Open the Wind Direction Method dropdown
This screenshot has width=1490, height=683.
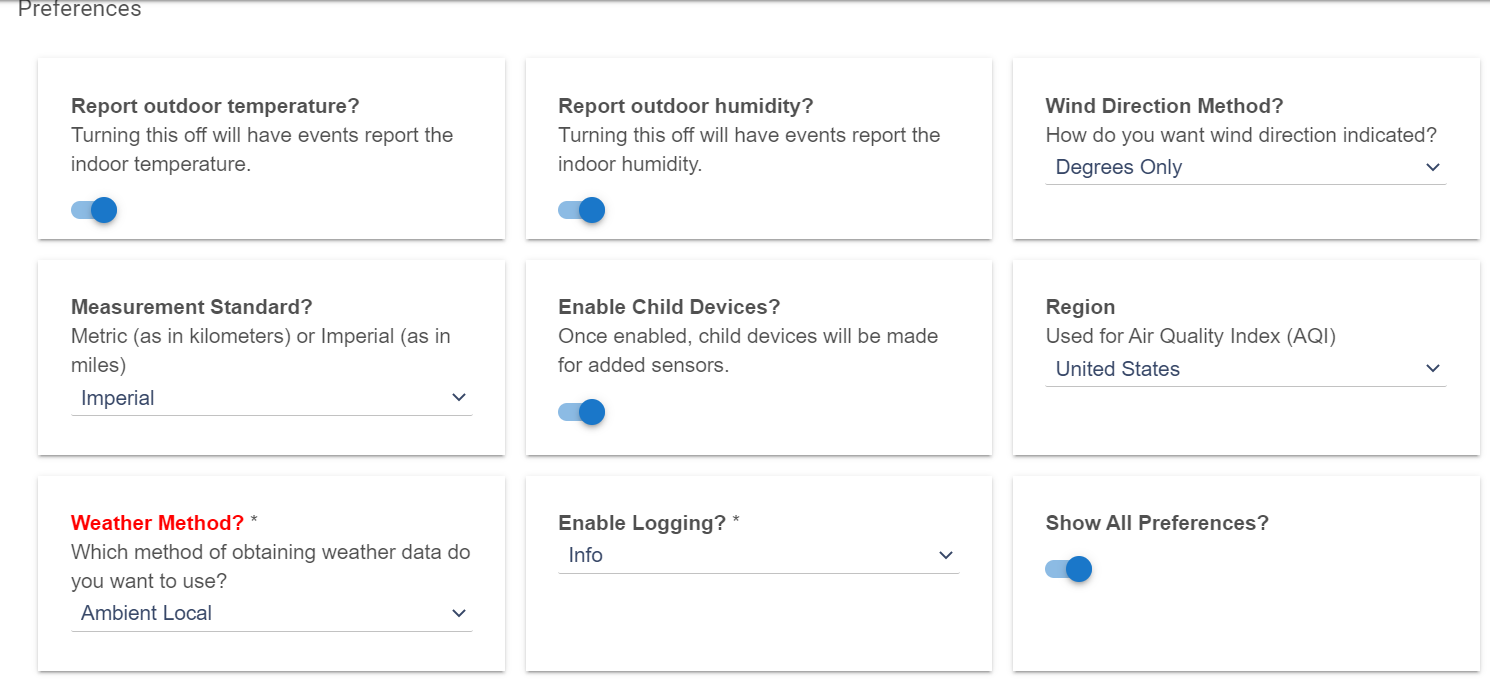[1245, 168]
